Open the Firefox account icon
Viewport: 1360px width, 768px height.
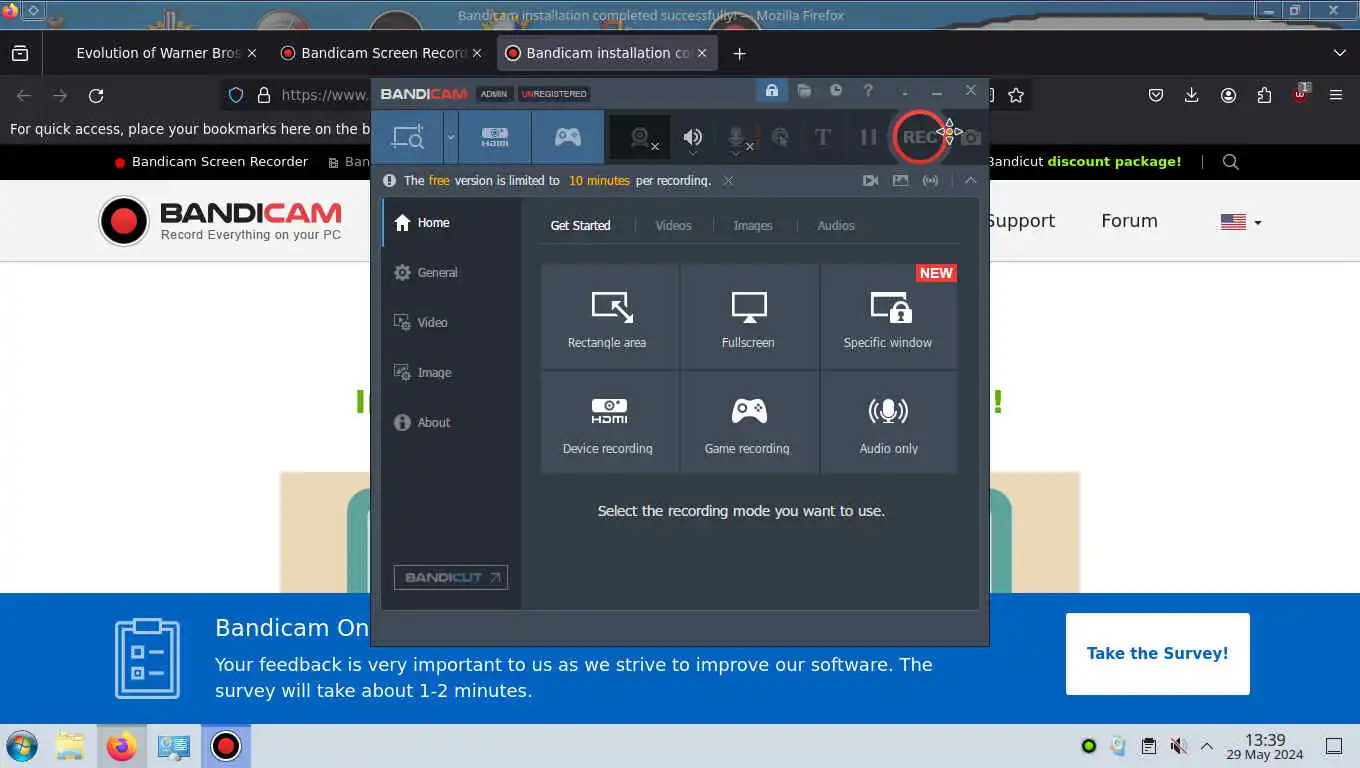(x=1228, y=95)
